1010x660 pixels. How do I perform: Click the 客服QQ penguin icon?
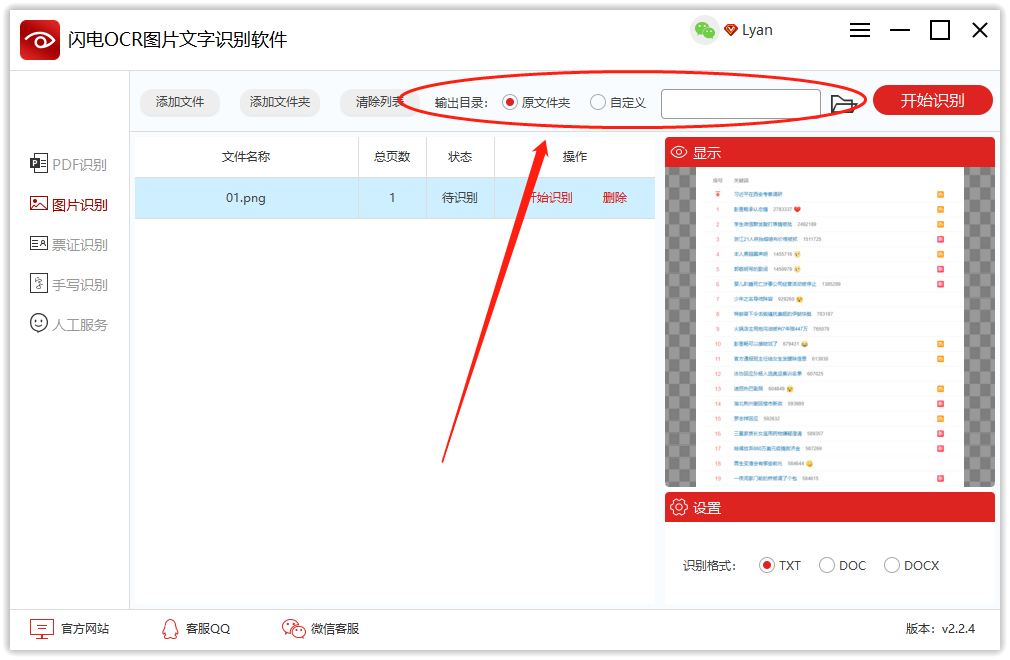coord(170,628)
